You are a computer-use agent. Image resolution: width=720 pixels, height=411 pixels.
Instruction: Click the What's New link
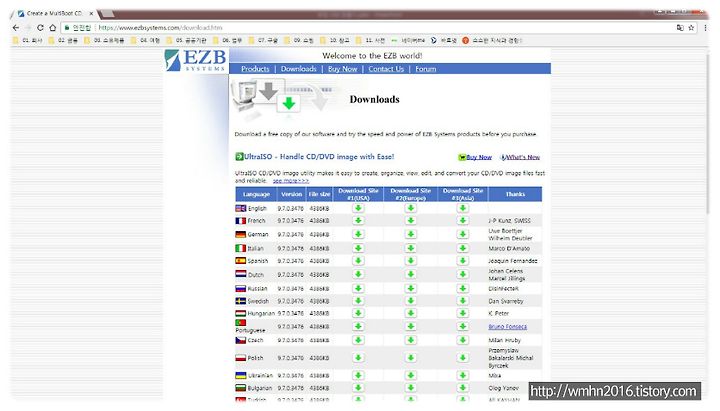click(523, 157)
